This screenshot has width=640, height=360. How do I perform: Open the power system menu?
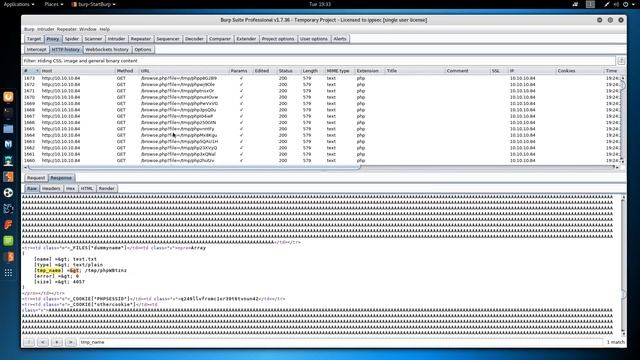click(628, 4)
